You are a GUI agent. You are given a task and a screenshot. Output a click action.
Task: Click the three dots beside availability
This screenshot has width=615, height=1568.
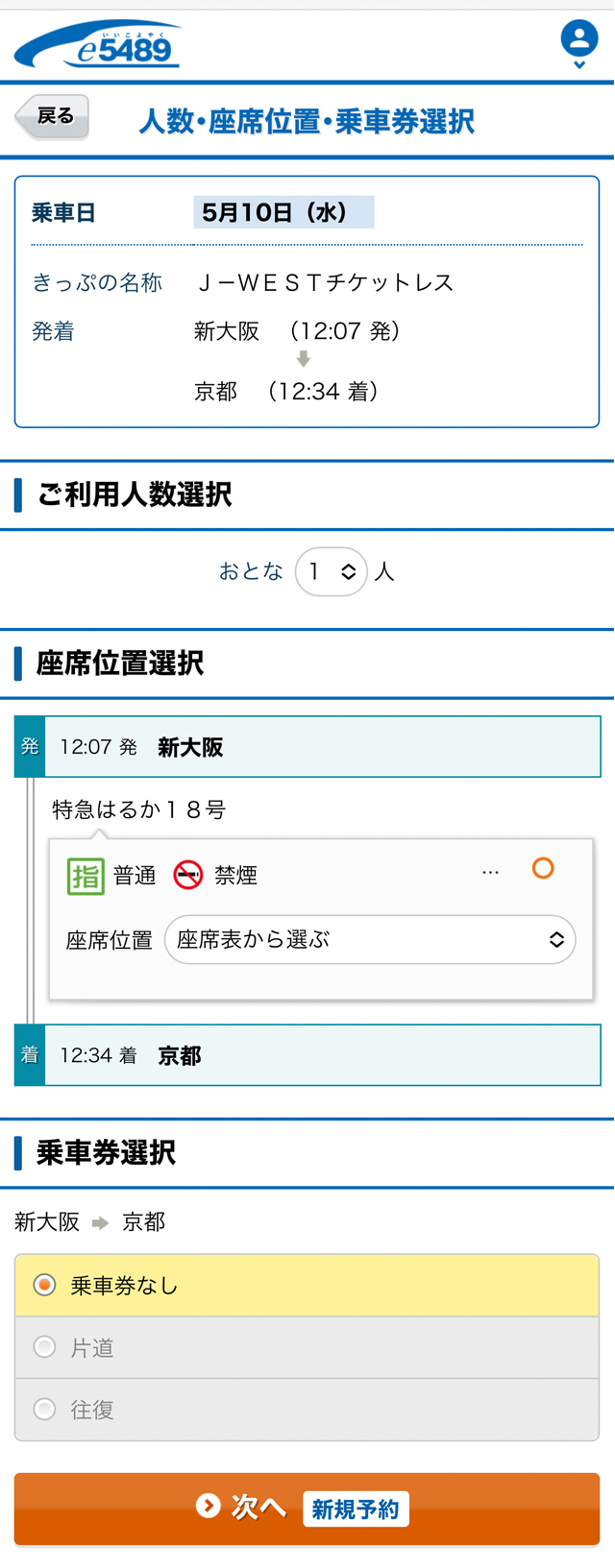(x=490, y=873)
